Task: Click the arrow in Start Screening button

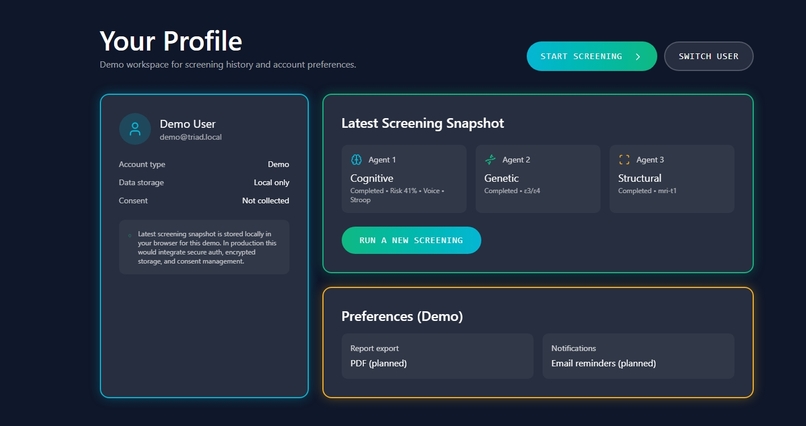Action: click(638, 57)
